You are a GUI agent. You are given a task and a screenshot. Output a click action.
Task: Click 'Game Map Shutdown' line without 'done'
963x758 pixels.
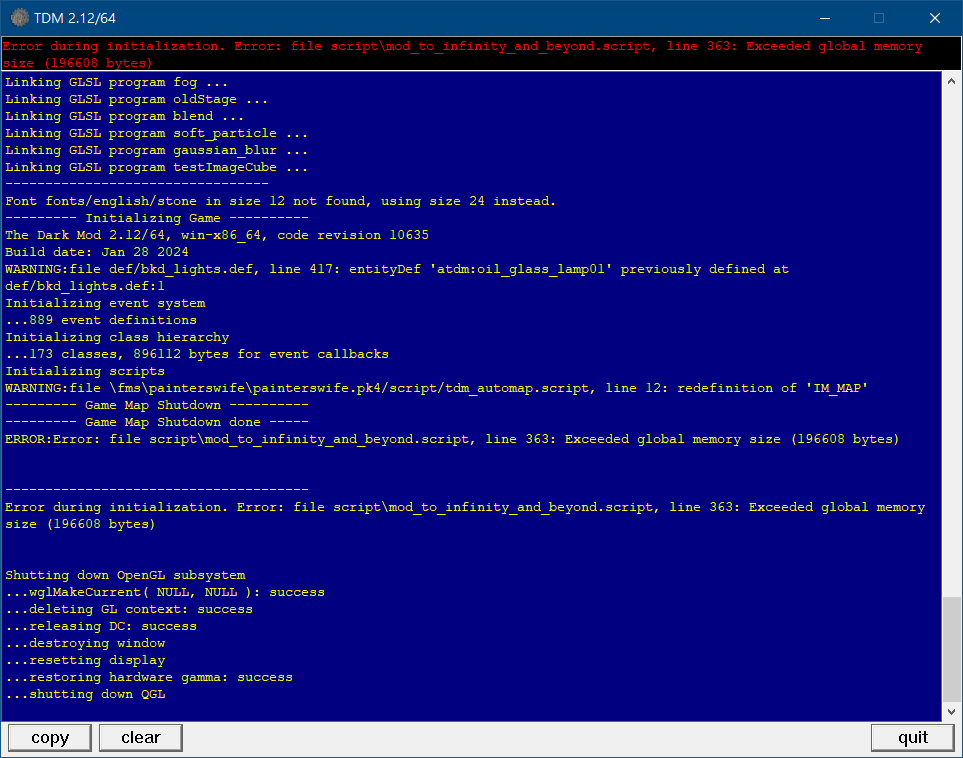(157, 405)
